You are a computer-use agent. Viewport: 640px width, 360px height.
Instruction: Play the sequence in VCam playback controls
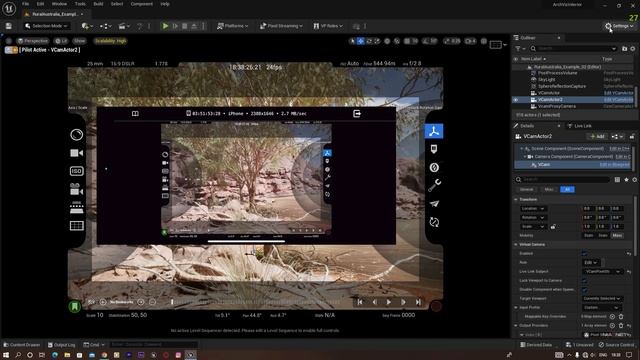pos(389,302)
